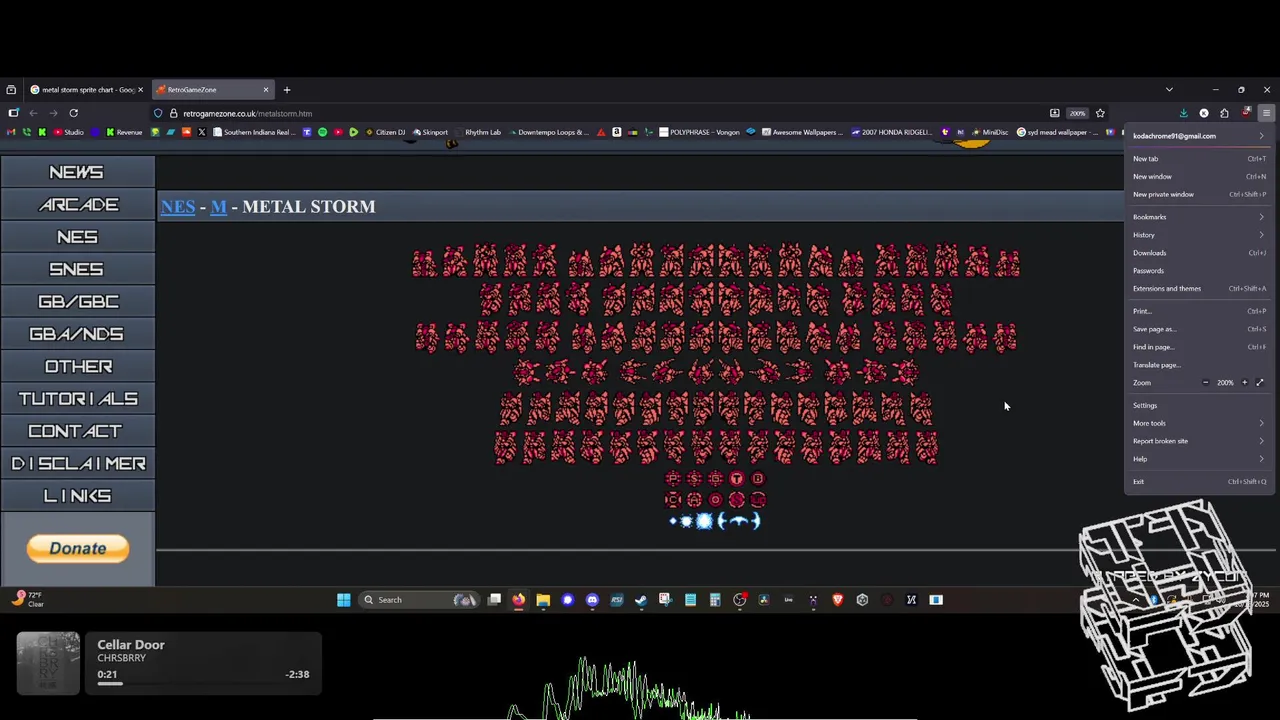Click the back navigation arrow
Viewport: 1280px width, 720px height.
33,113
